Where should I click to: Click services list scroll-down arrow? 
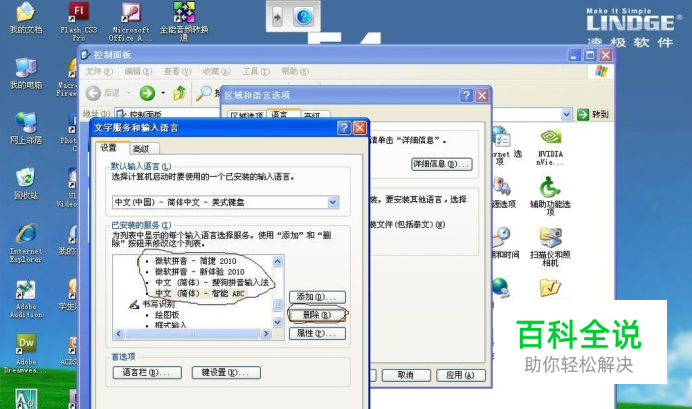click(x=278, y=323)
